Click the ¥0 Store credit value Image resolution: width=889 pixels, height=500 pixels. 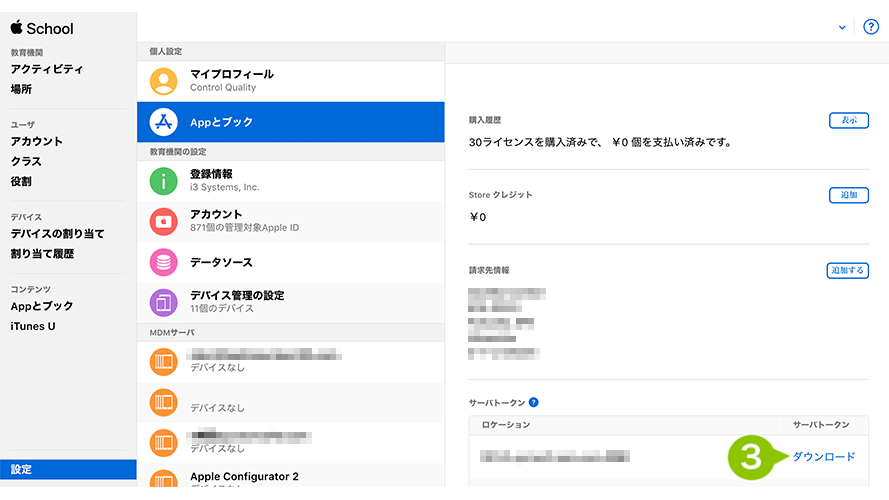click(x=477, y=217)
